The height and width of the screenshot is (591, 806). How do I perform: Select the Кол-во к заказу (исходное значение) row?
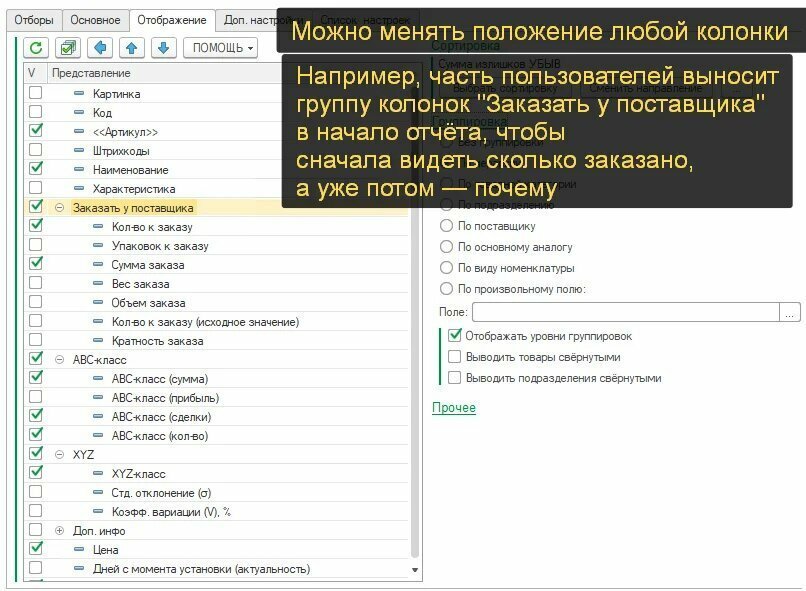216,322
